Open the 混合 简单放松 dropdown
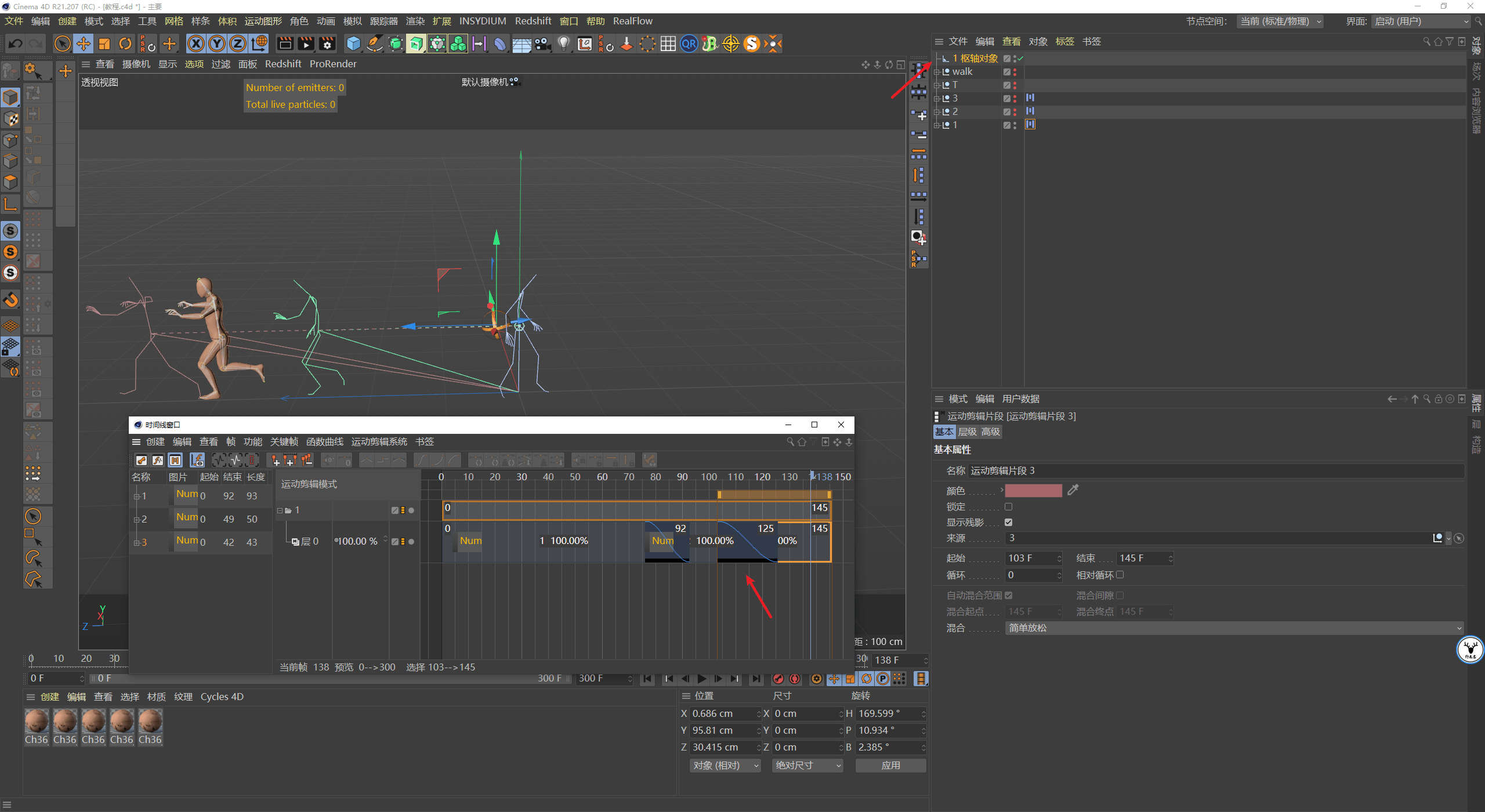Screen dimensions: 1485x812 (1233, 628)
